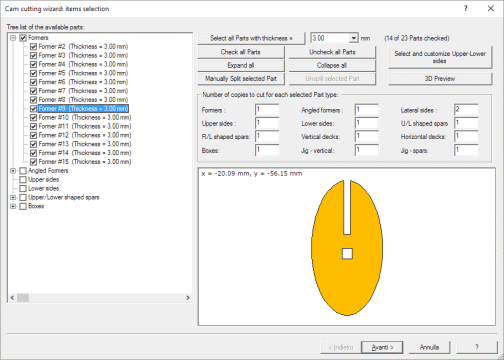Check the Lower sides checkbox
Image resolution: width=504 pixels, height=360 pixels.
[x=23, y=189]
